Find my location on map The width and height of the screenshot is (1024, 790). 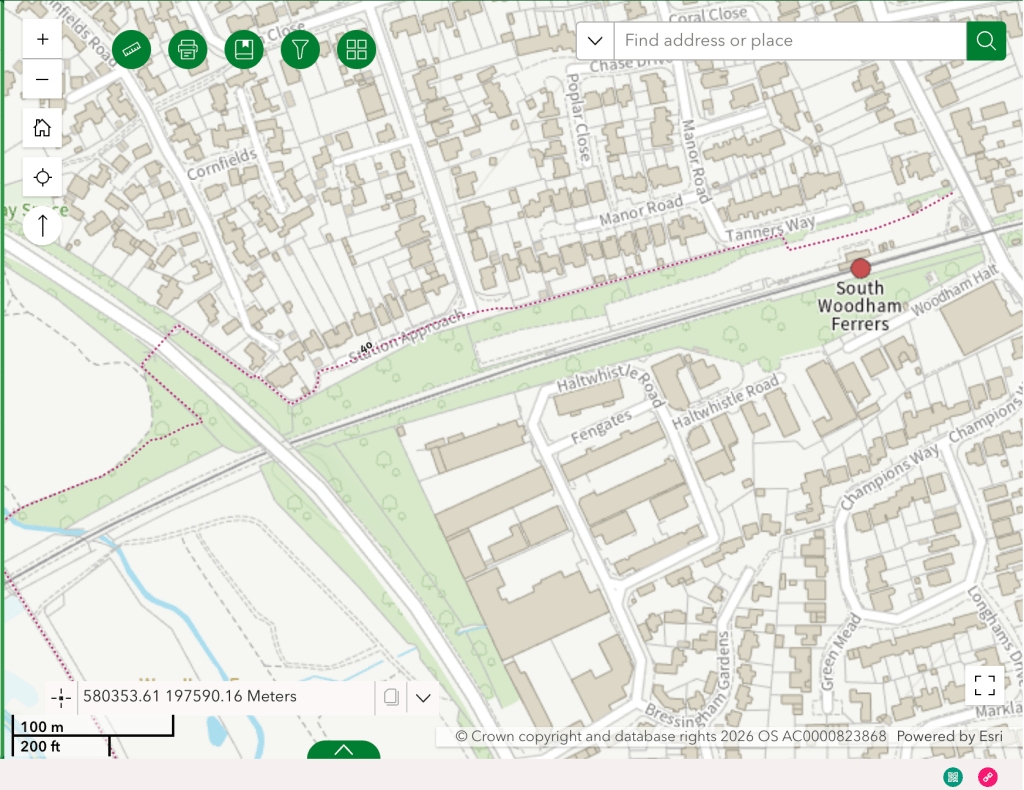pos(42,177)
